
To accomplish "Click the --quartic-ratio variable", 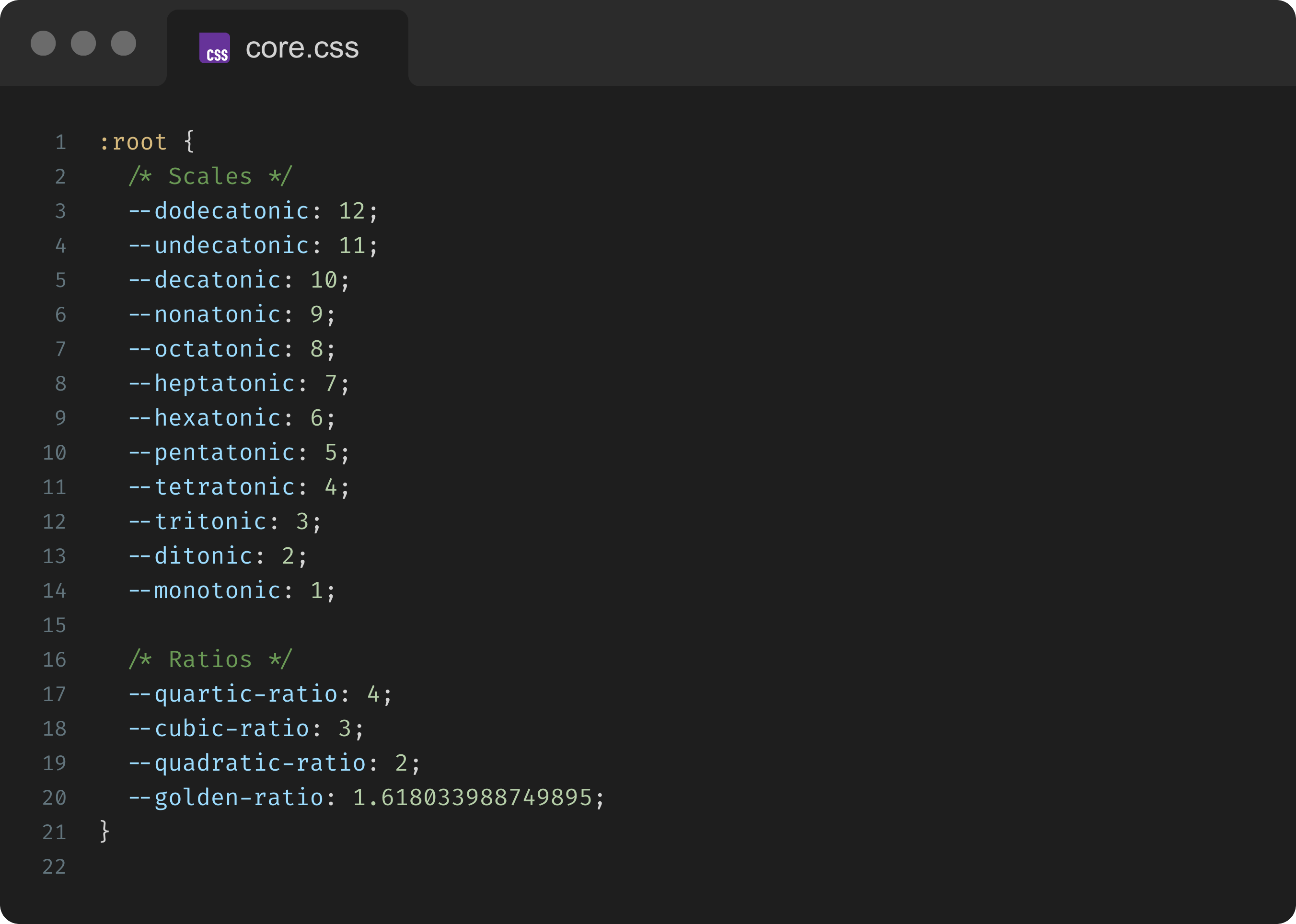I will 233,694.
